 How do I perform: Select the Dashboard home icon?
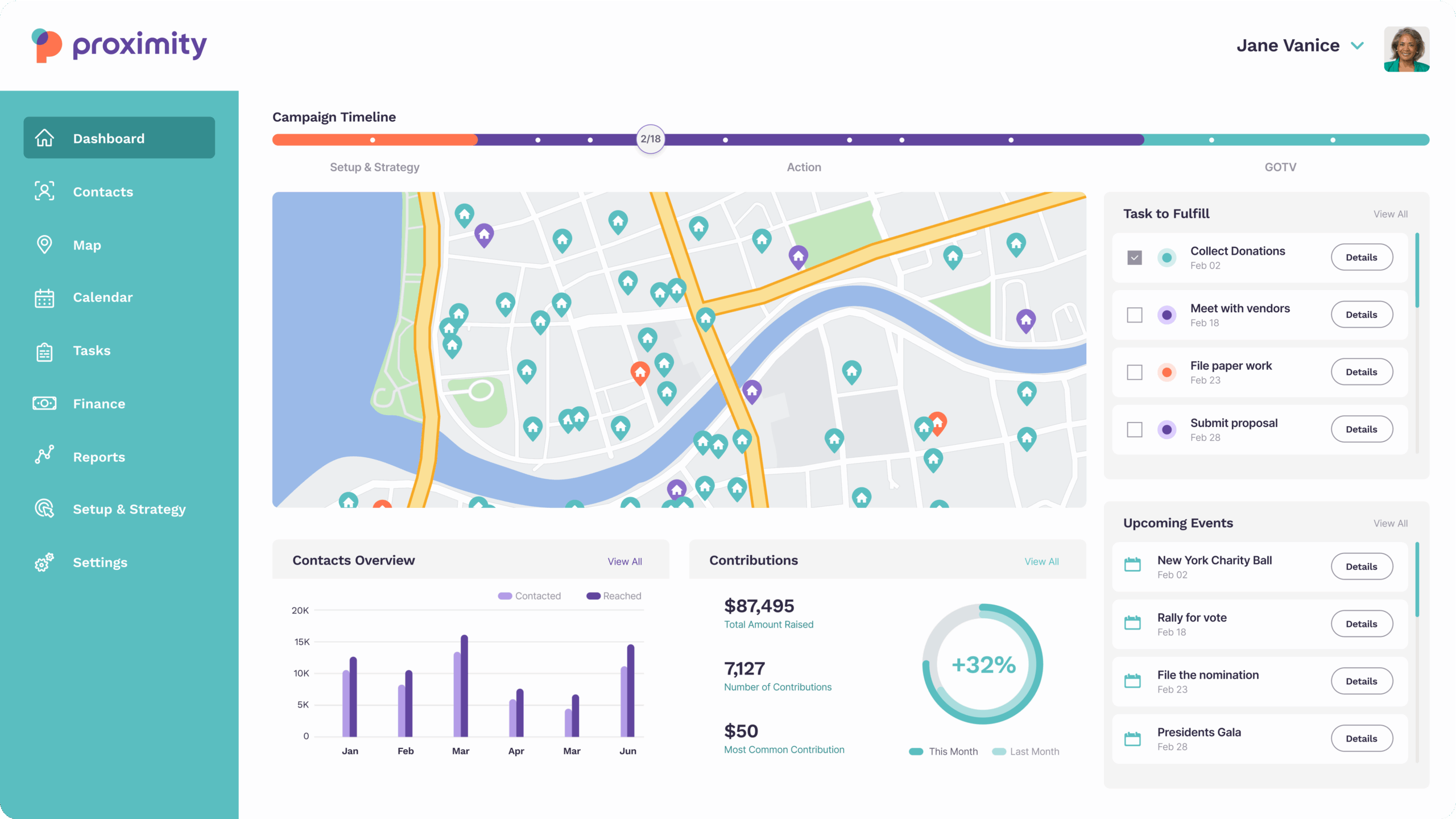(45, 138)
